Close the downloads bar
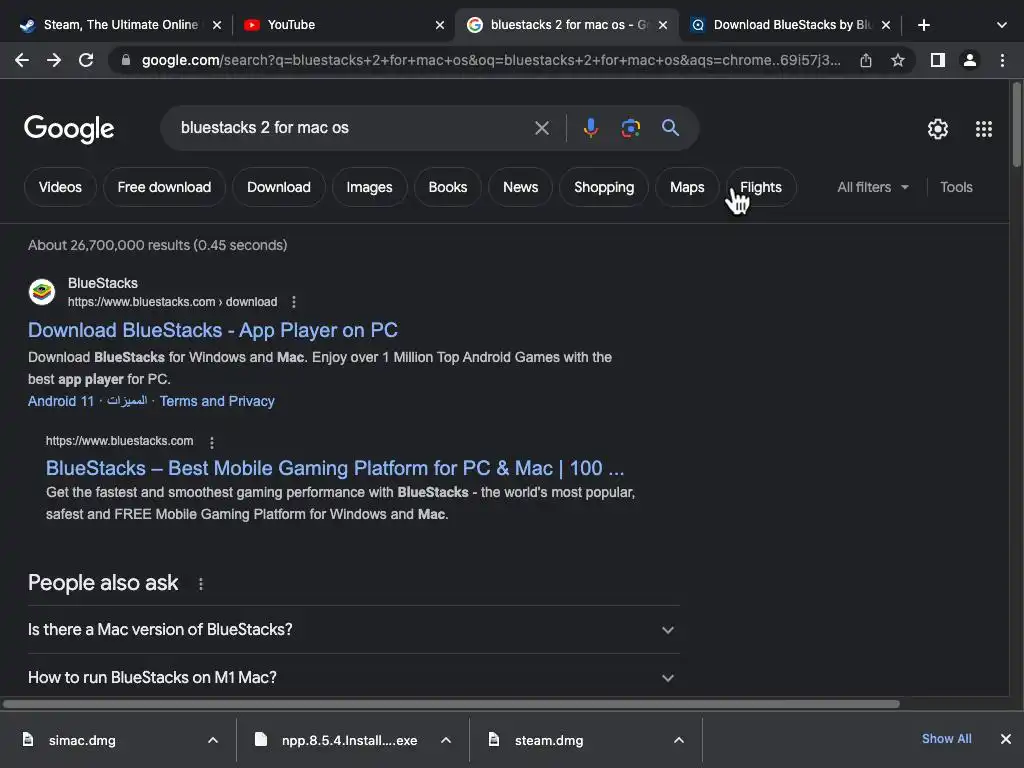Image resolution: width=1024 pixels, height=768 pixels. (1005, 739)
